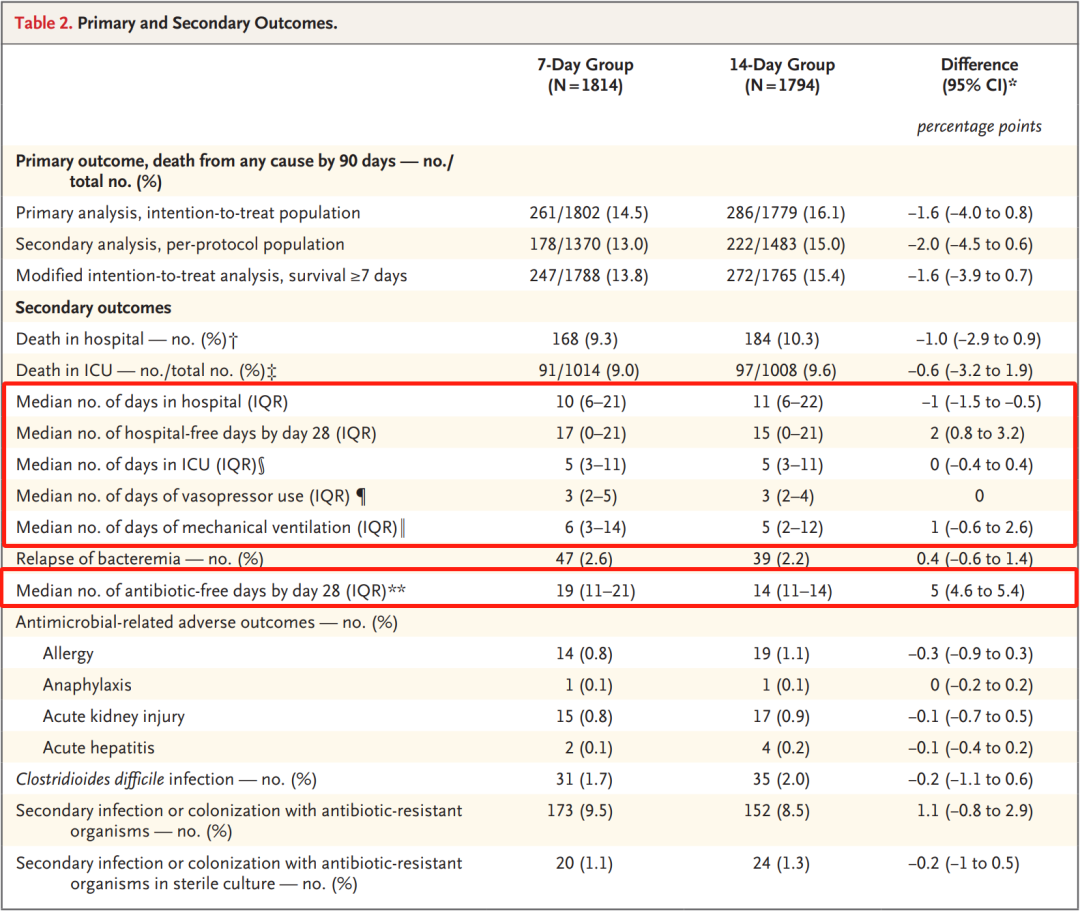
Task: Click the difference '5 (4.6 to 5.4)'
Action: click(x=977, y=591)
